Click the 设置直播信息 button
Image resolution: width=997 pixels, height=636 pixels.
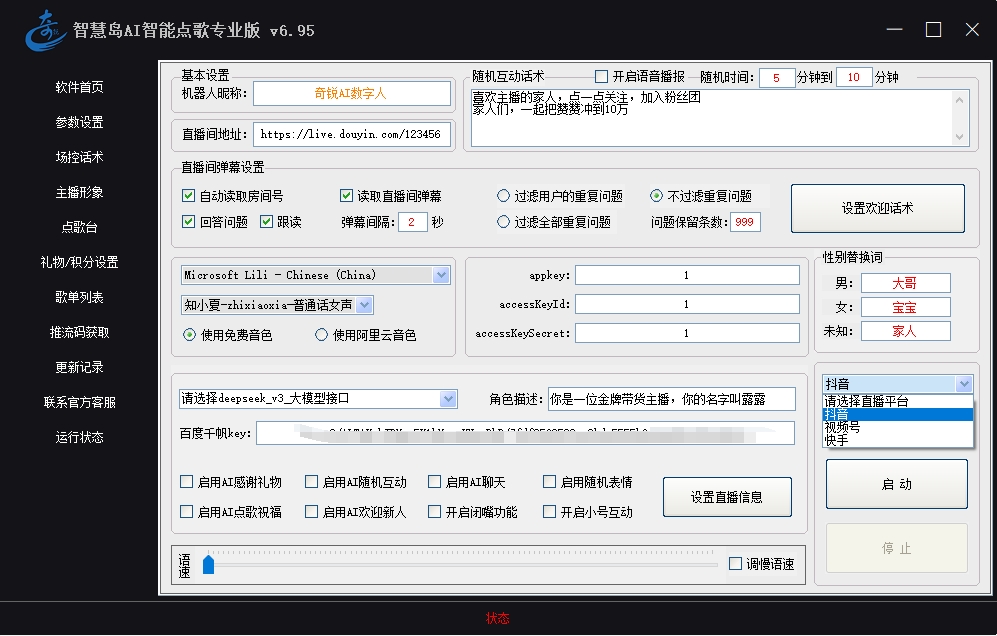[727, 497]
